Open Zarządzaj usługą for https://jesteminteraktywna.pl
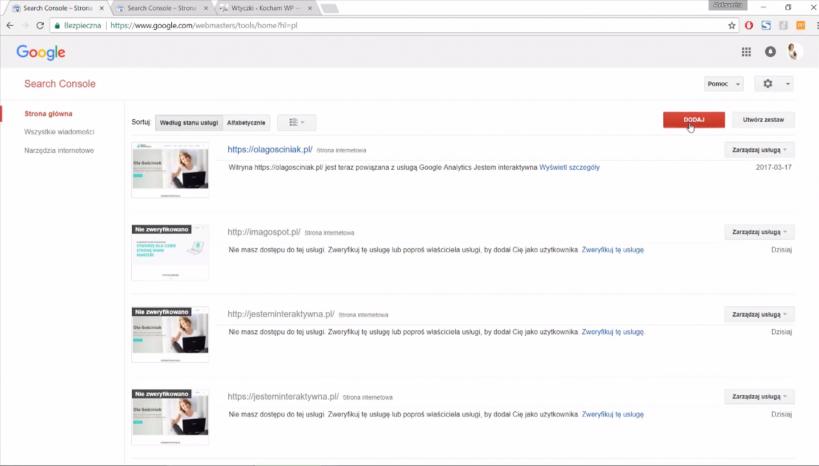This screenshot has height=466, width=819. (759, 397)
